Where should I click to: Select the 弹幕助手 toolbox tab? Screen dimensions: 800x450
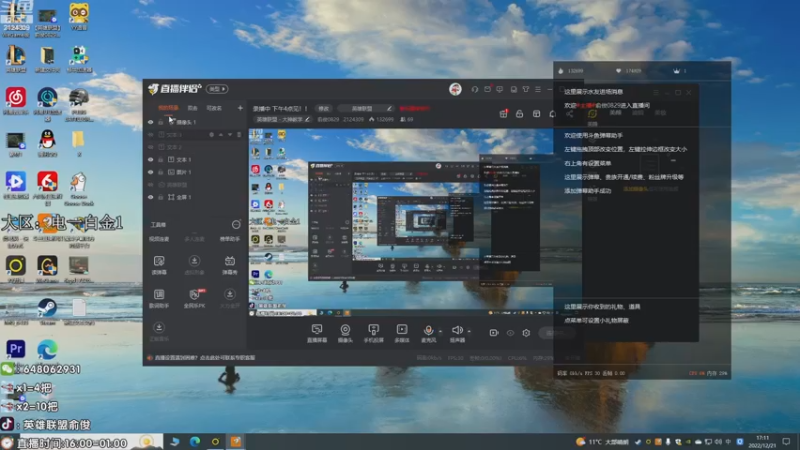pyautogui.click(x=230, y=239)
